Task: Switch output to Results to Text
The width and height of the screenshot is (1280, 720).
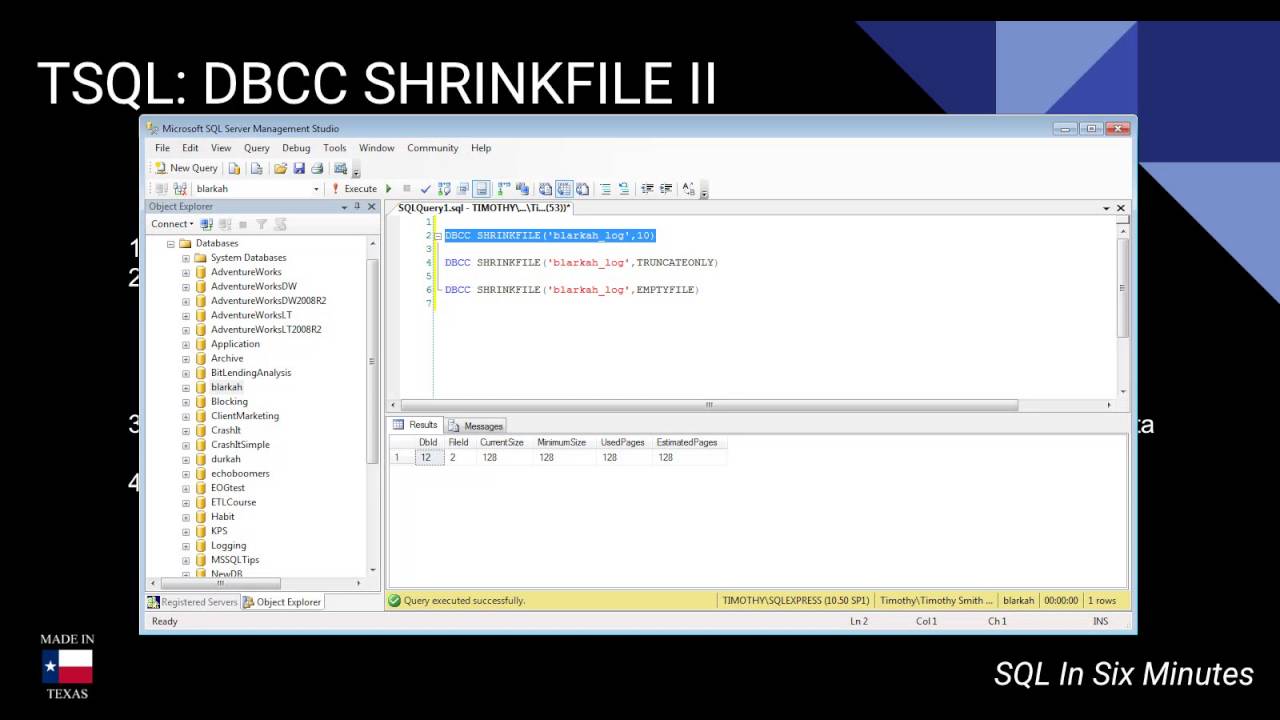Action: [544, 188]
